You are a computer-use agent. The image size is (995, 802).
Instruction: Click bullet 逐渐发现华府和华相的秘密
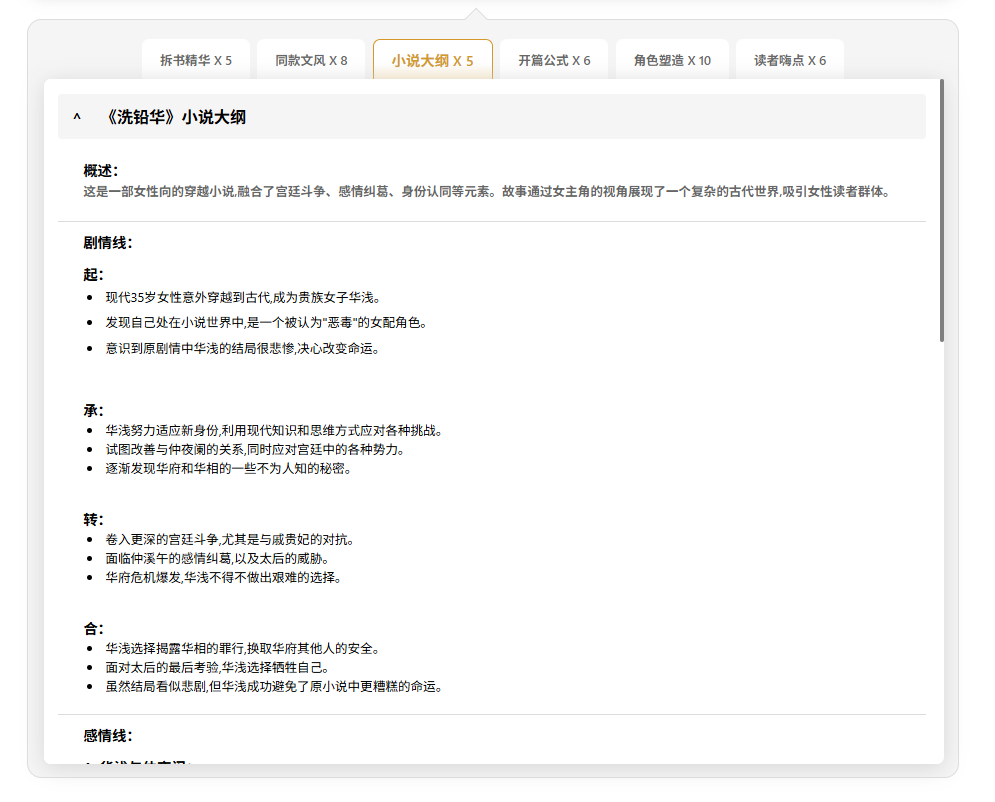click(x=228, y=468)
